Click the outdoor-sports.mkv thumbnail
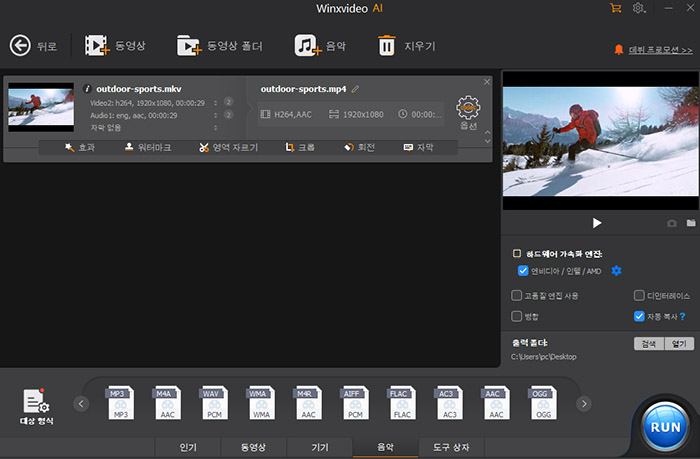Image resolution: width=700 pixels, height=459 pixels. click(x=41, y=107)
